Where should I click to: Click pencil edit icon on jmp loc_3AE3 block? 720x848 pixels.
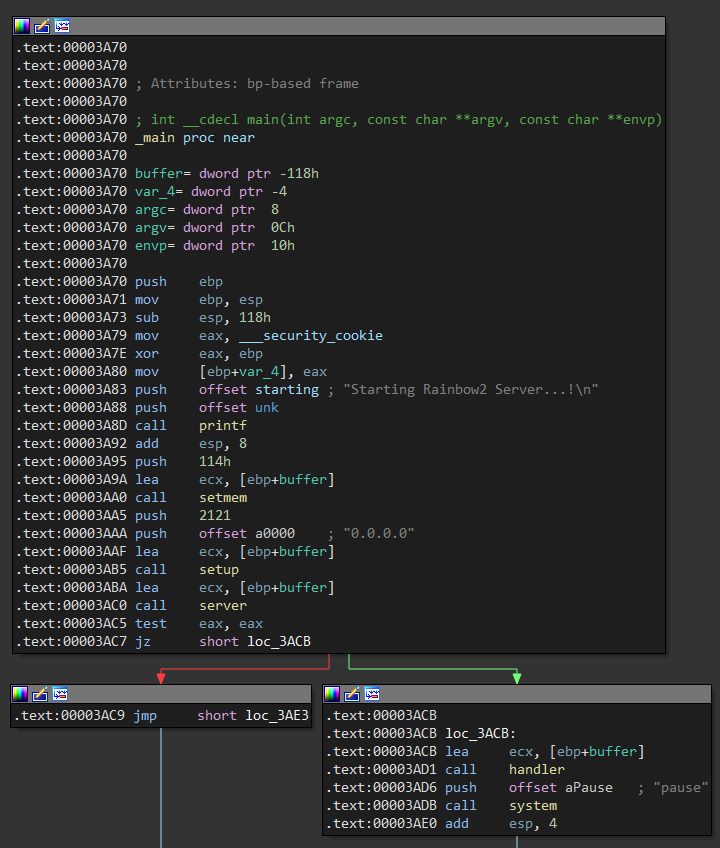(x=39, y=694)
